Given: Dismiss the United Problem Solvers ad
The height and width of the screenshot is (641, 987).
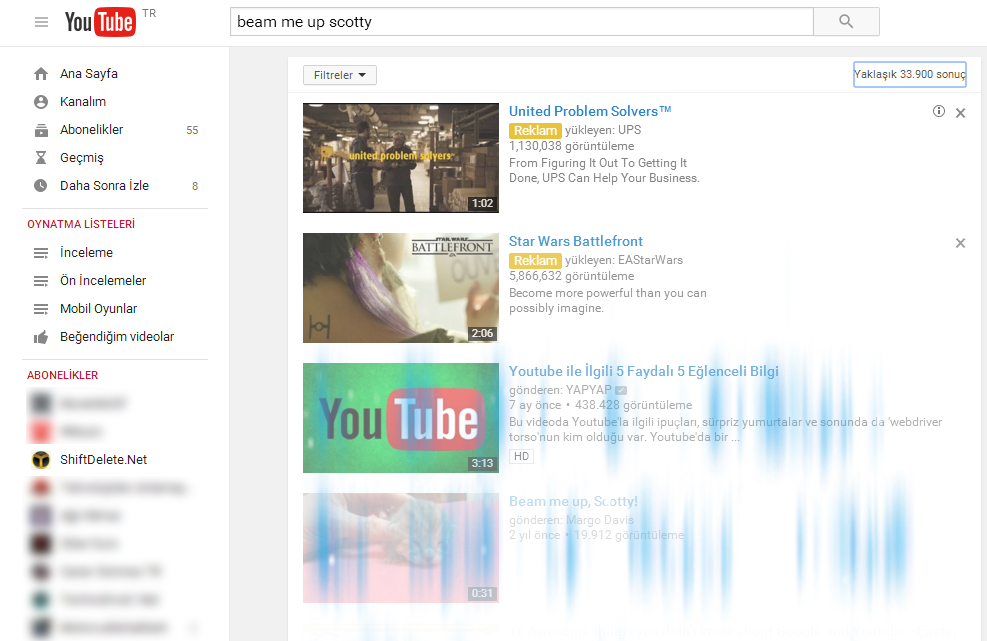Looking at the screenshot, I should click(961, 113).
